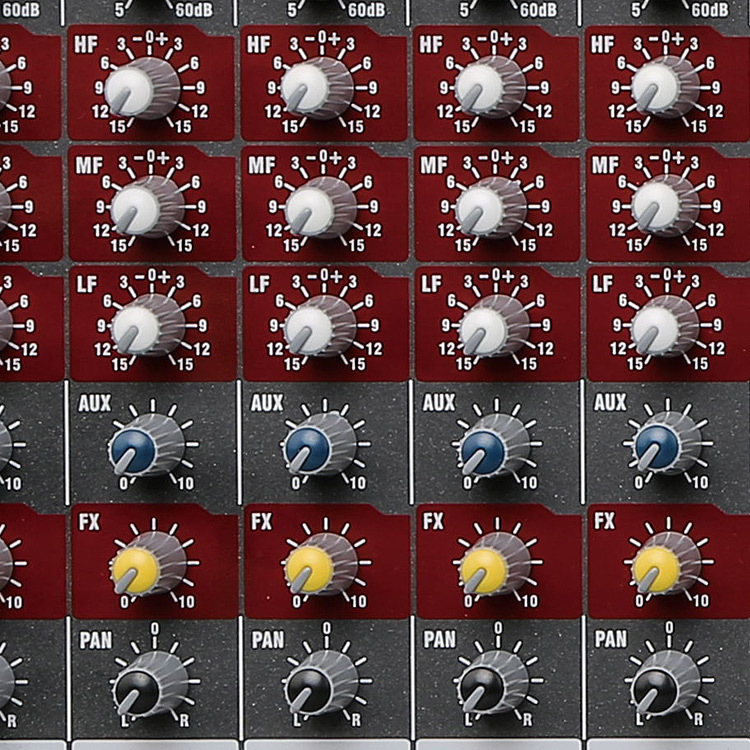Screen dimensions: 750x750
Task: Adjust the MF knob on the second full channel strip
Action: pyautogui.click(x=320, y=207)
